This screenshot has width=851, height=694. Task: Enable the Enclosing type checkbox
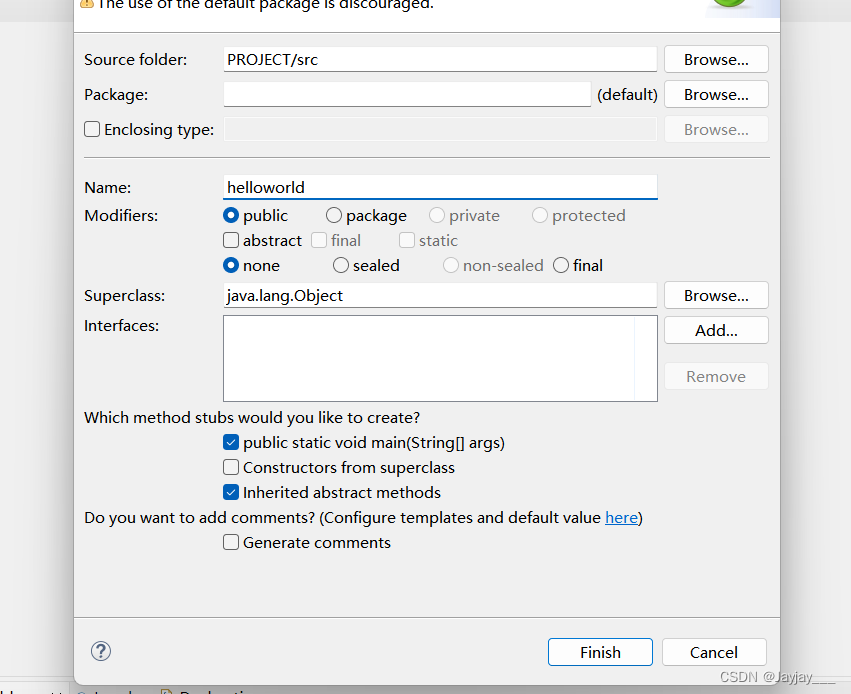click(92, 129)
